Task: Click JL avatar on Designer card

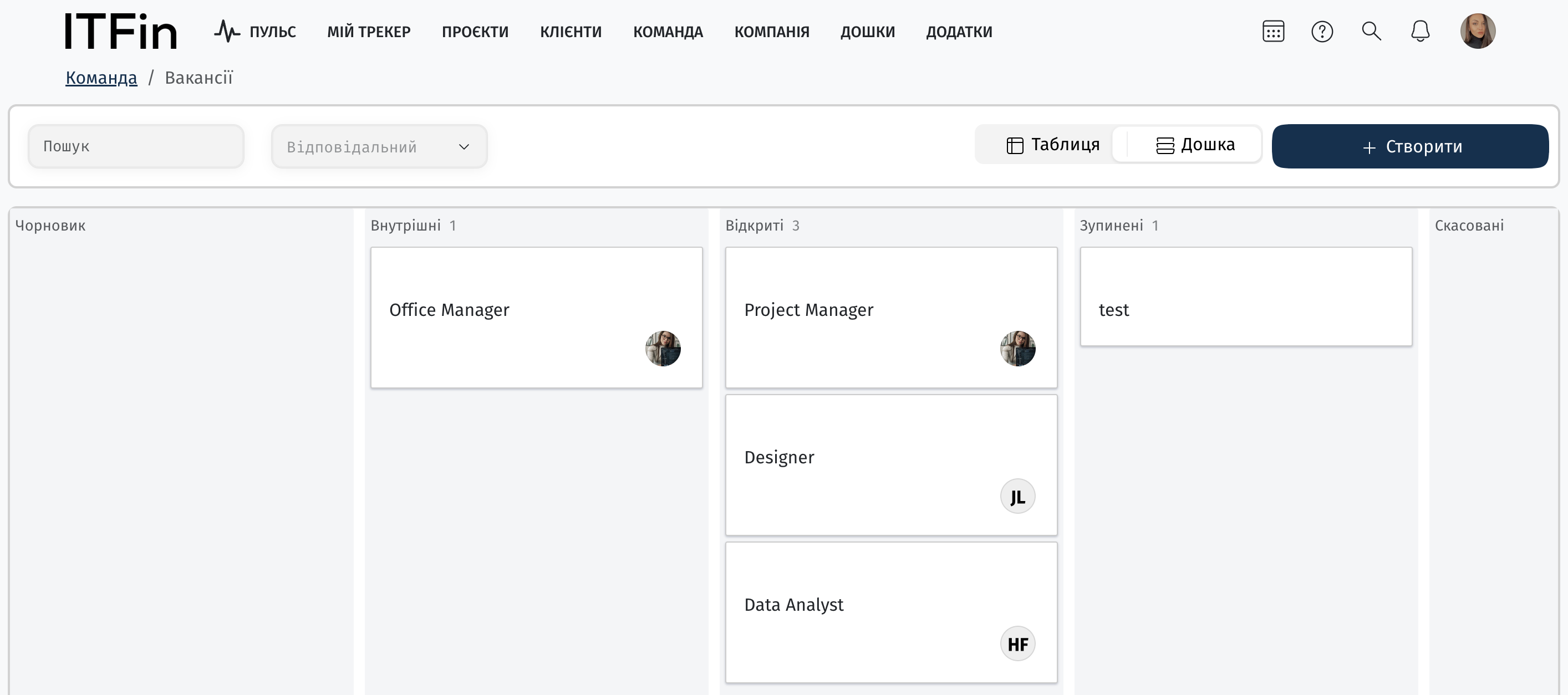Action: 1018,496
